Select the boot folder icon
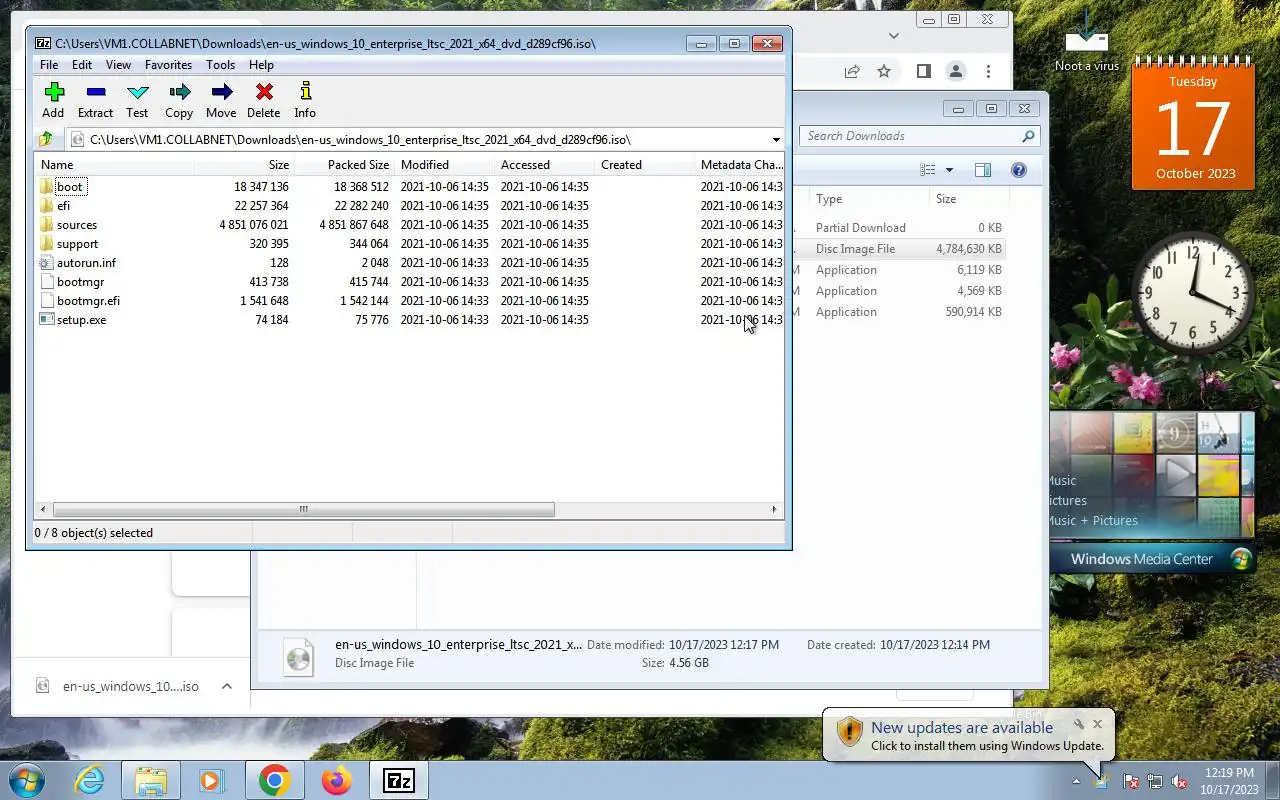This screenshot has width=1280, height=800. click(x=46, y=187)
